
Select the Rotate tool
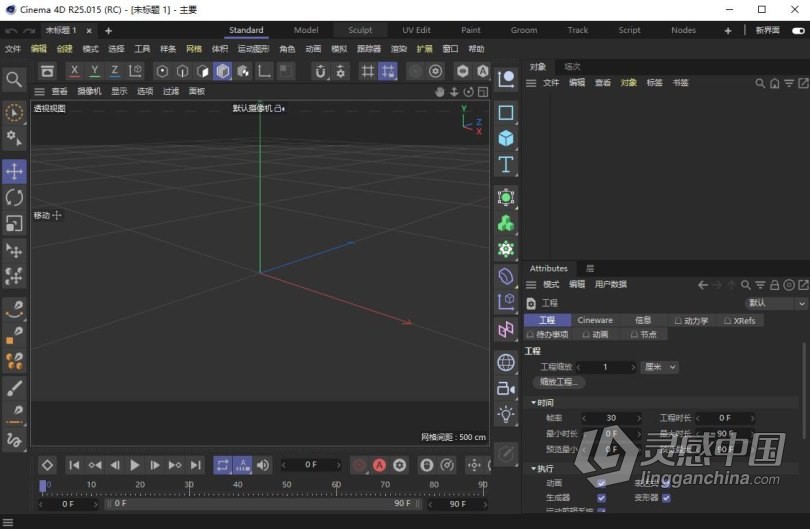click(14, 197)
